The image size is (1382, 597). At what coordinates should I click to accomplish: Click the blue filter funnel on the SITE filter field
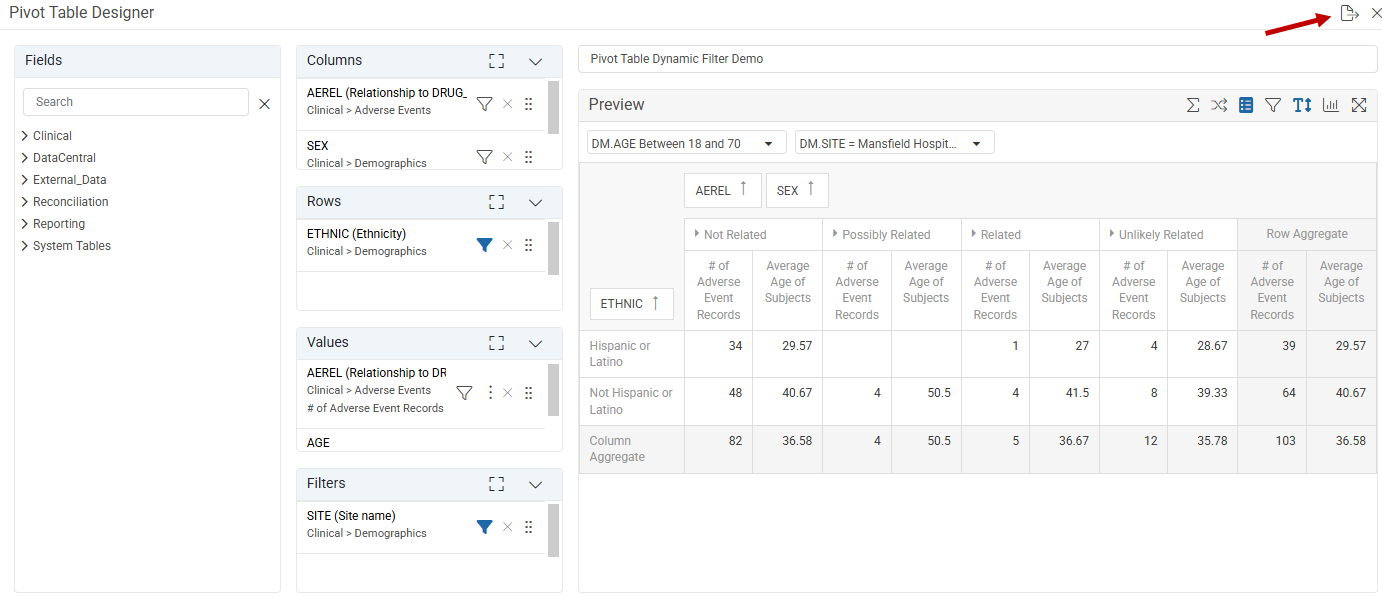pyautogui.click(x=484, y=527)
